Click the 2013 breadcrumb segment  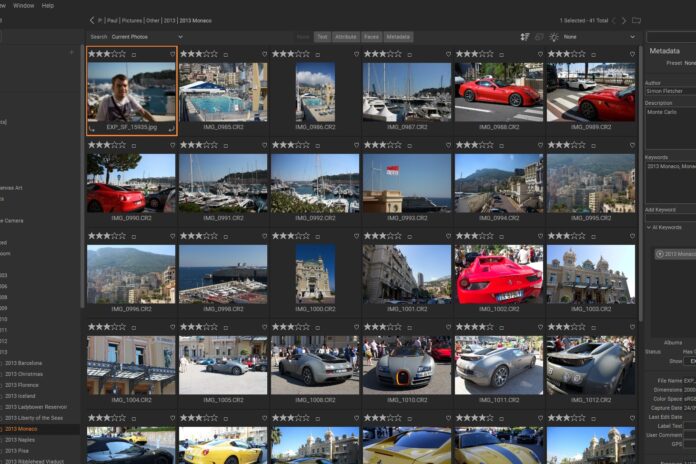tap(170, 20)
